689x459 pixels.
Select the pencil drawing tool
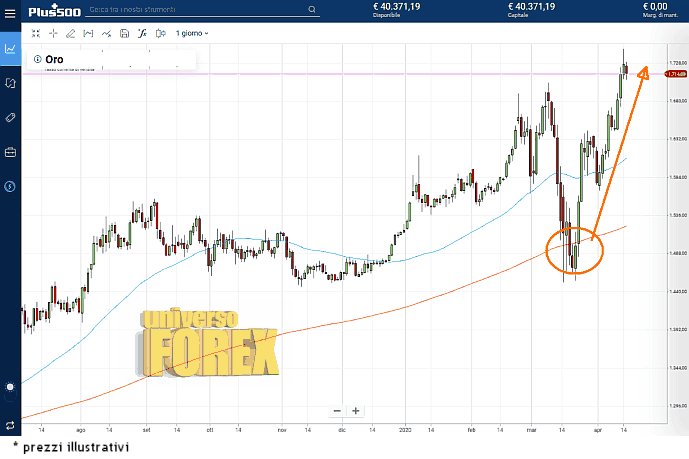(70, 33)
